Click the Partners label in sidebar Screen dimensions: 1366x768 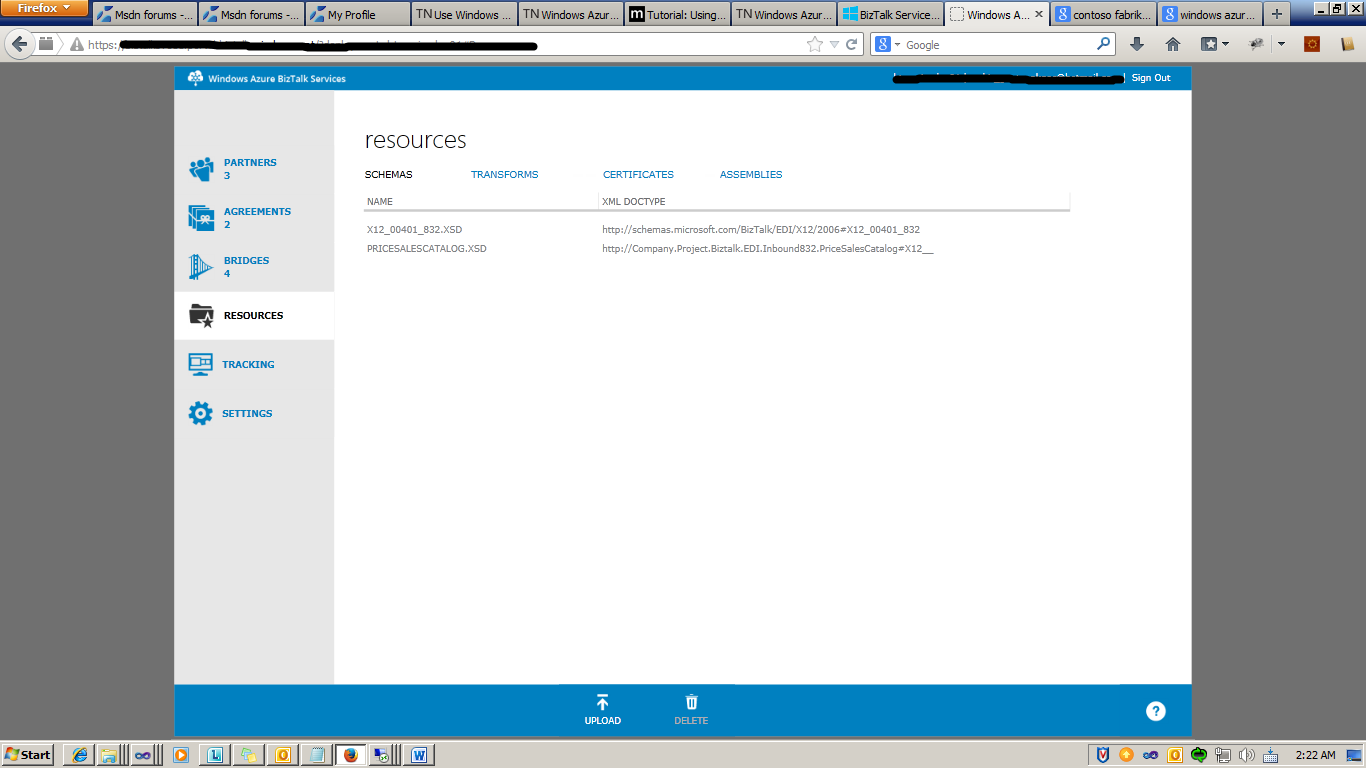[x=250, y=163]
